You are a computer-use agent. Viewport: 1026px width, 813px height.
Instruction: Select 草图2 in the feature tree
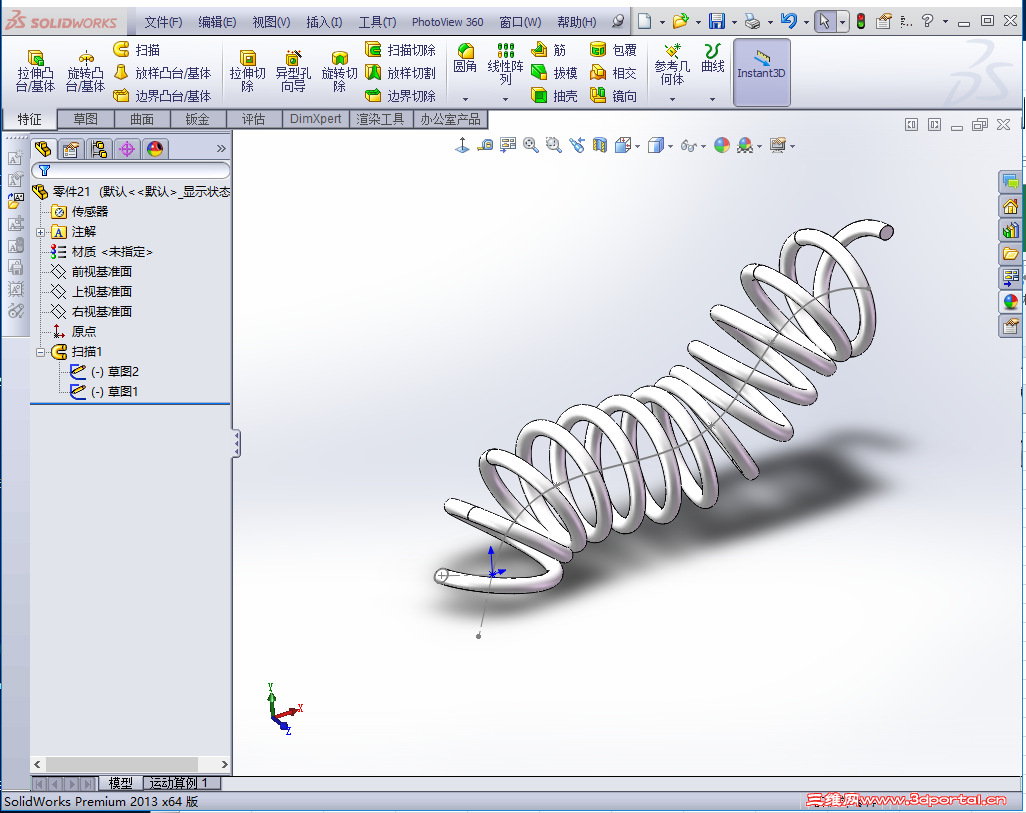105,372
